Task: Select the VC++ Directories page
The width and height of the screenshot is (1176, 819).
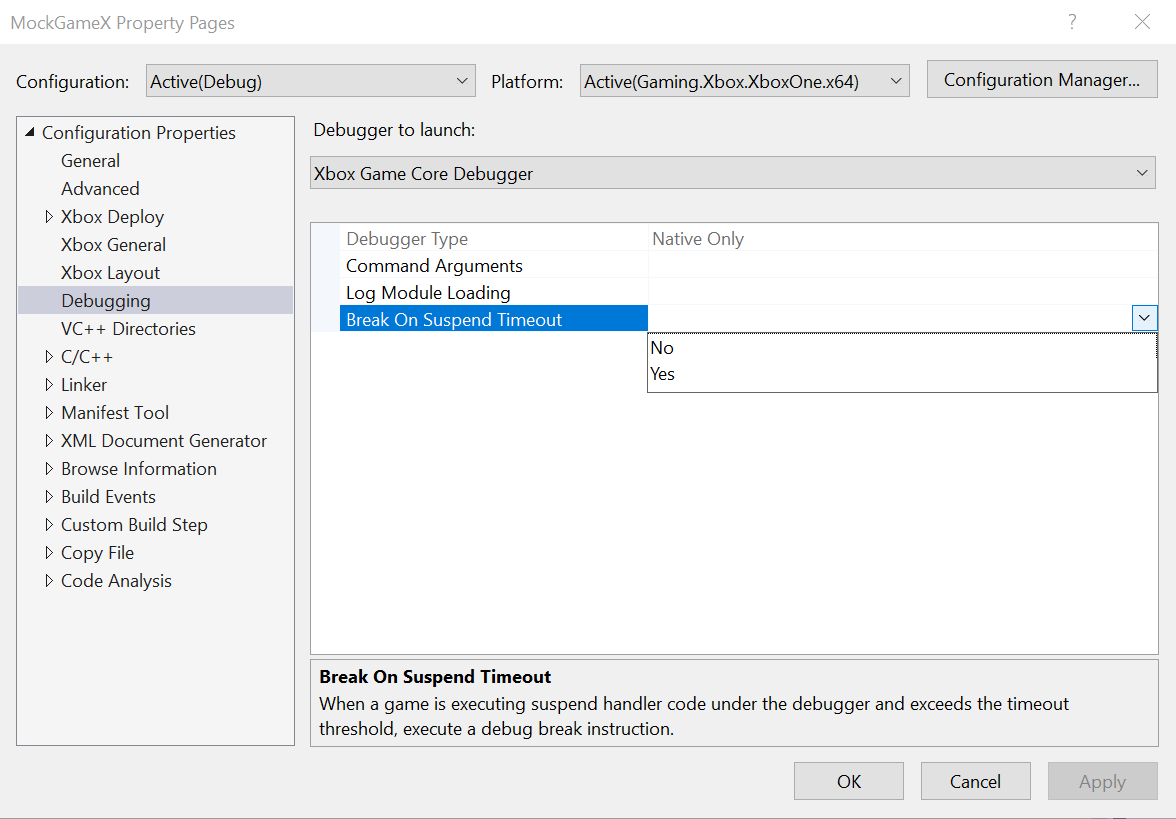Action: pos(128,328)
